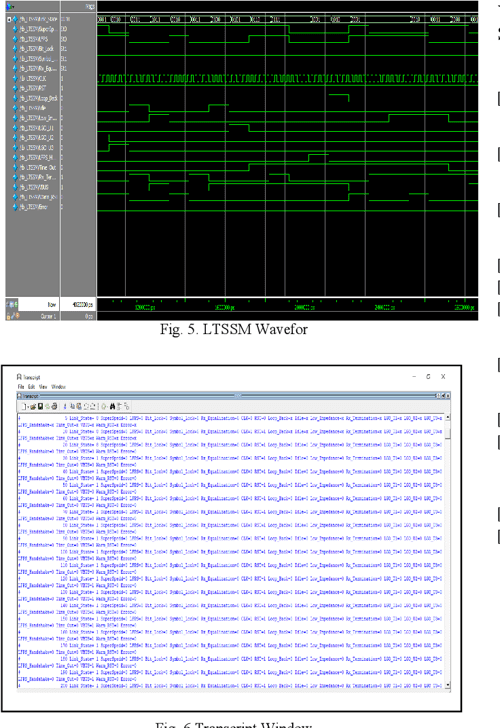Viewport: 500px width, 728px height.
Task: Click the Rx_Equalization signal name
Action: click(x=38, y=69)
